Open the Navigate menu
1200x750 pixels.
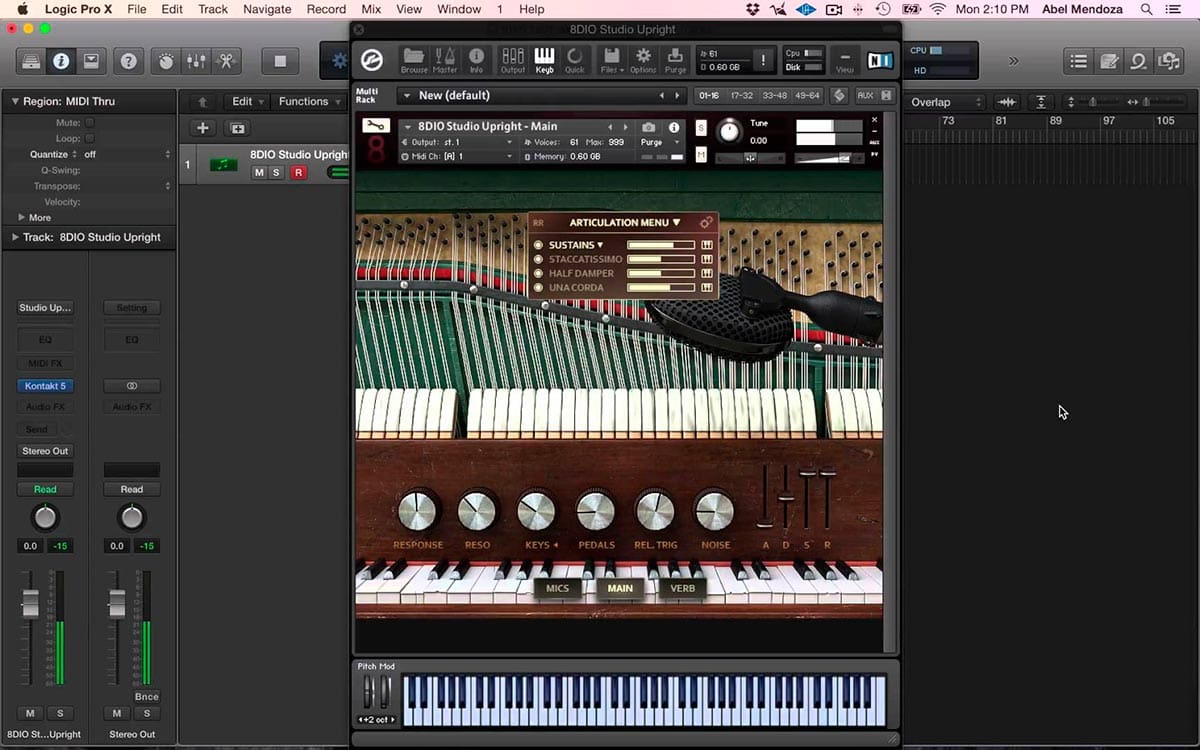(267, 9)
